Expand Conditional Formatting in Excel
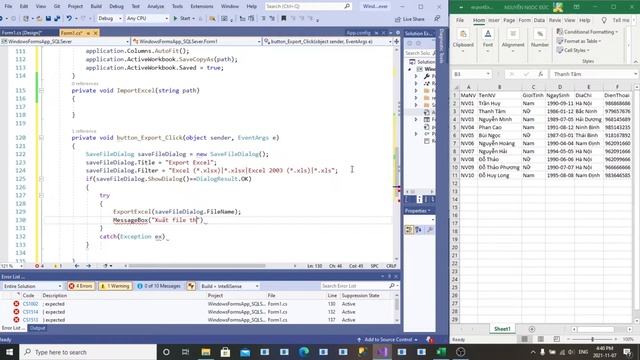Image resolution: width=640 pixels, height=360 pixels. [x=587, y=32]
